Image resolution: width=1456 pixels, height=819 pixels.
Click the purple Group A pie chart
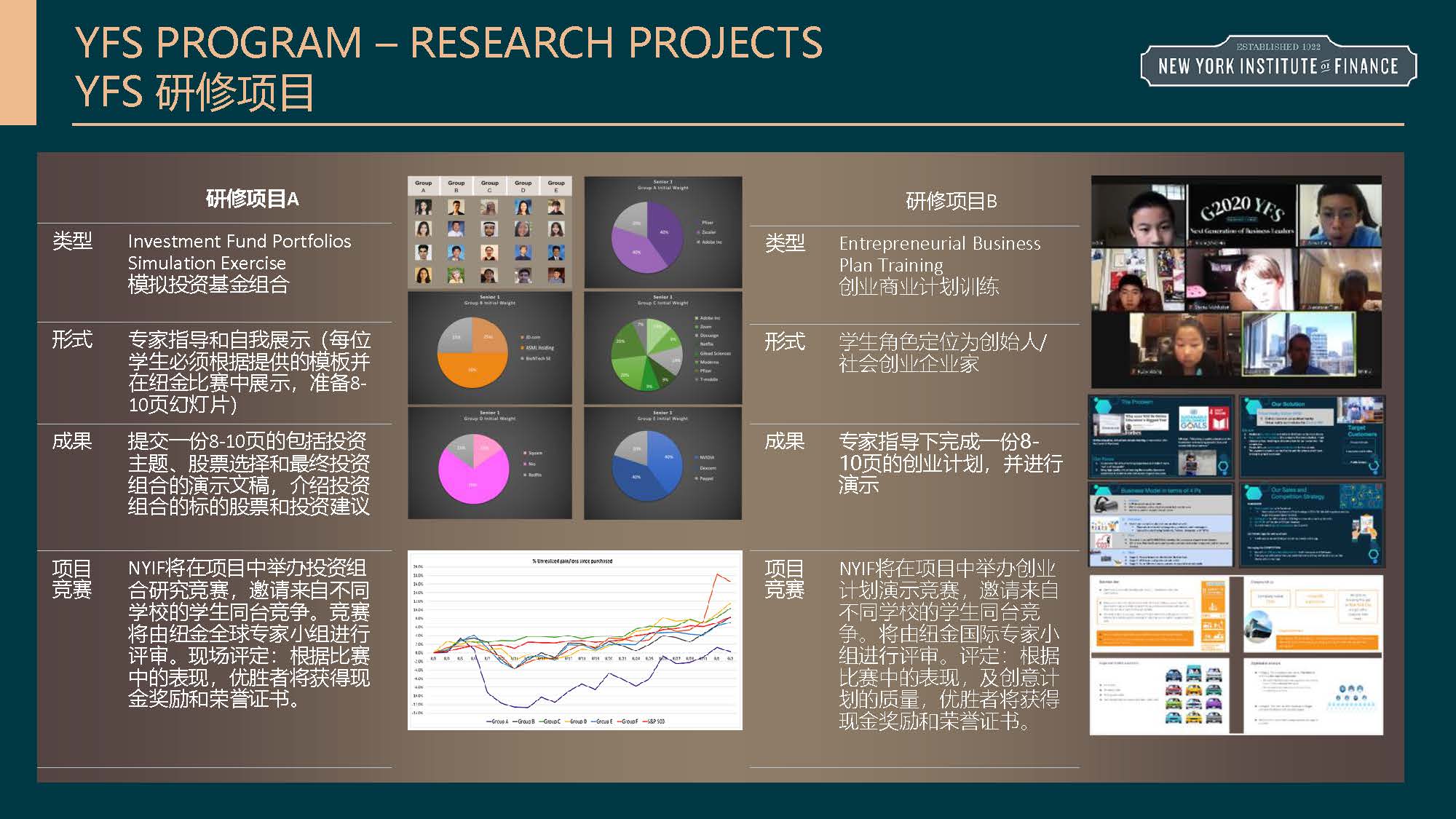pyautogui.click(x=648, y=237)
